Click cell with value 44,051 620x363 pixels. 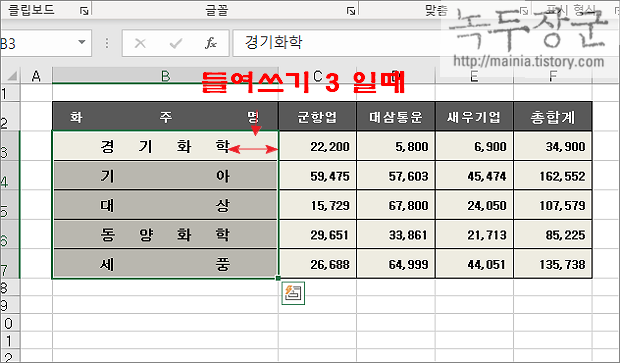[x=474, y=264]
